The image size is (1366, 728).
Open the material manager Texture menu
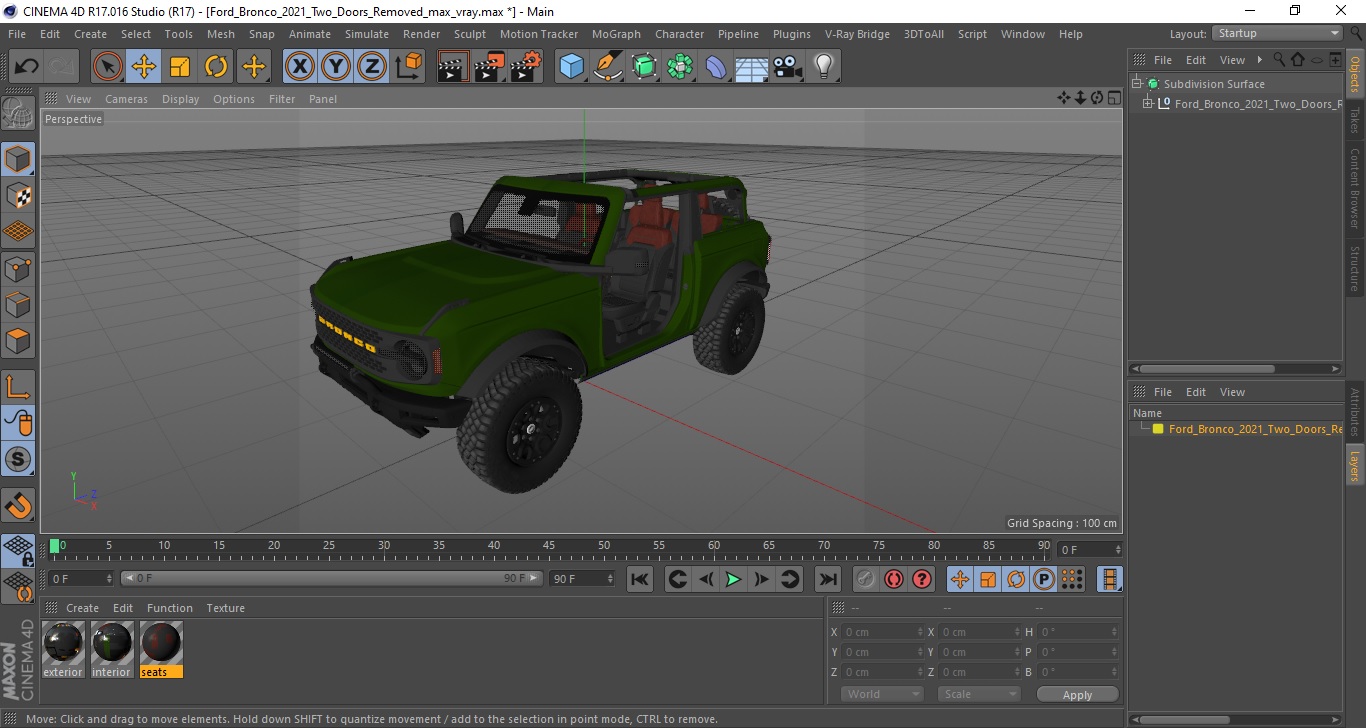[x=225, y=608]
